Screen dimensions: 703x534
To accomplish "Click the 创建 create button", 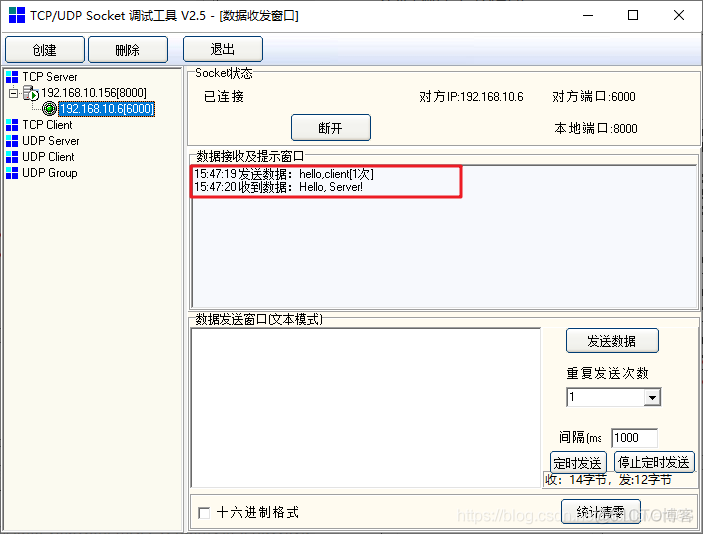I will click(45, 49).
